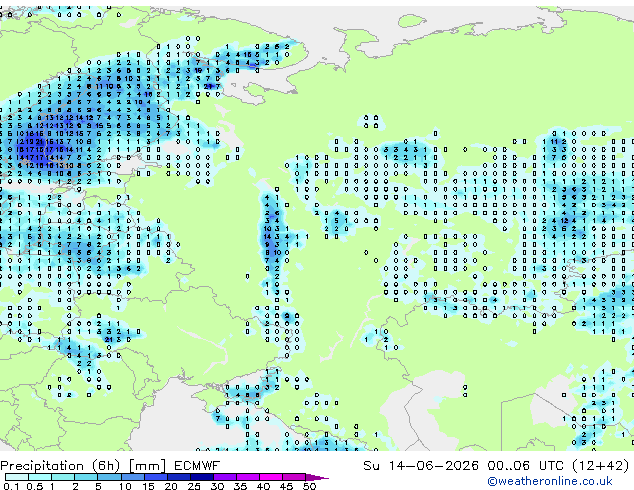Pick the 2 to 5 mm legend swatch
Image resolution: width=634 pixels, height=490 pixels.
pyautogui.click(x=86, y=477)
